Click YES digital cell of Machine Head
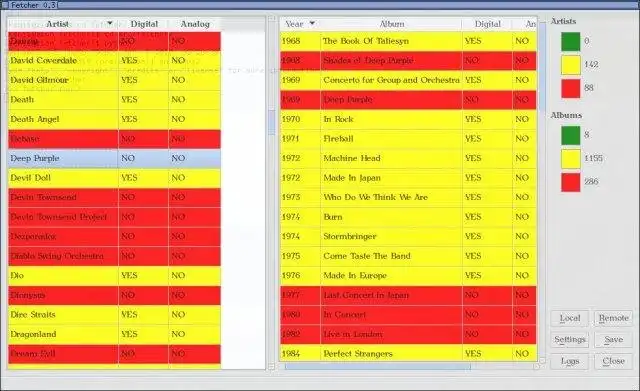This screenshot has width=640, height=391. [487, 158]
